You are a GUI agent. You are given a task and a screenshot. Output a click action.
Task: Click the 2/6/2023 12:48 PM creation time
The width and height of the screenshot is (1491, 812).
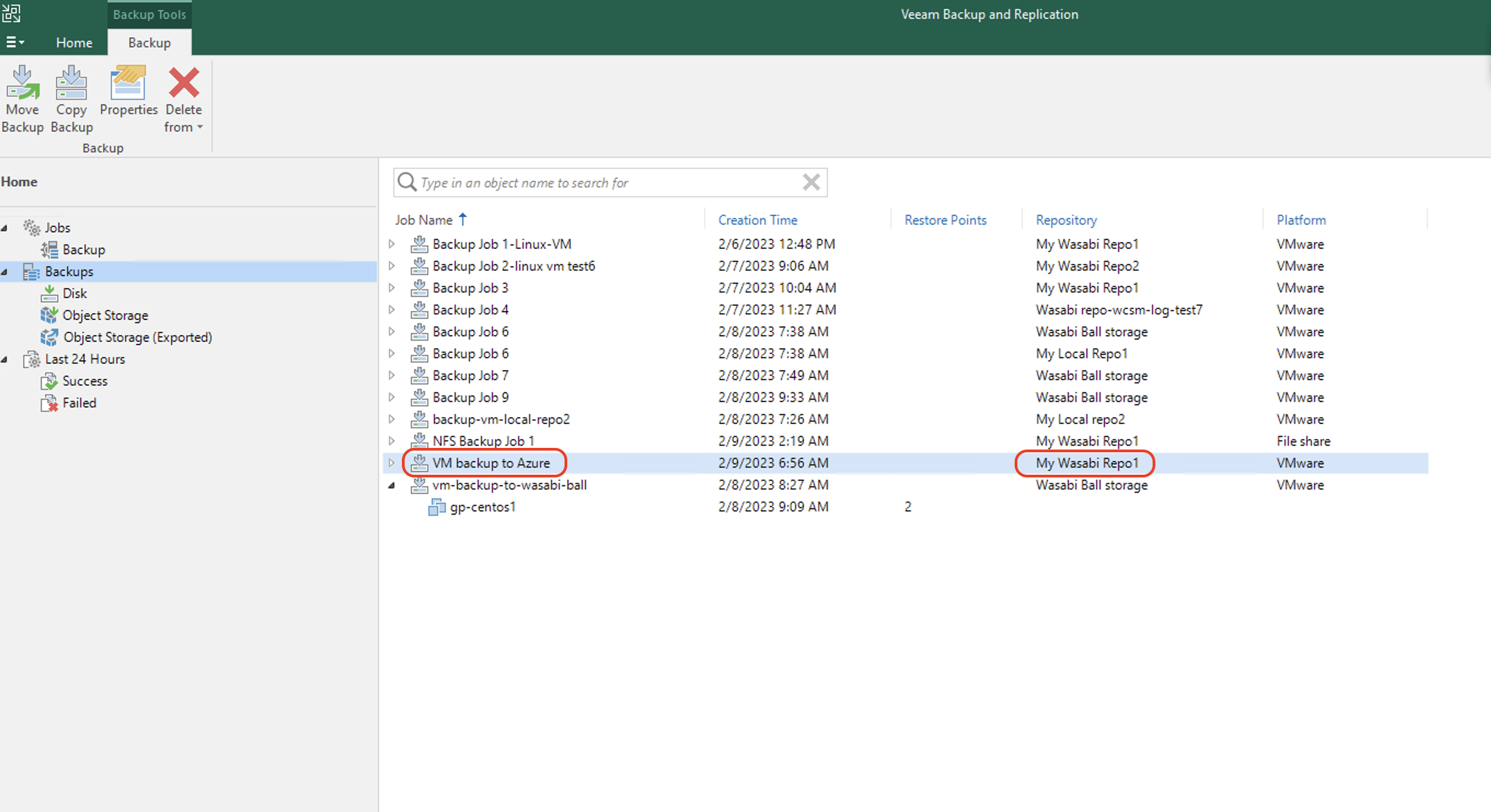coord(777,244)
